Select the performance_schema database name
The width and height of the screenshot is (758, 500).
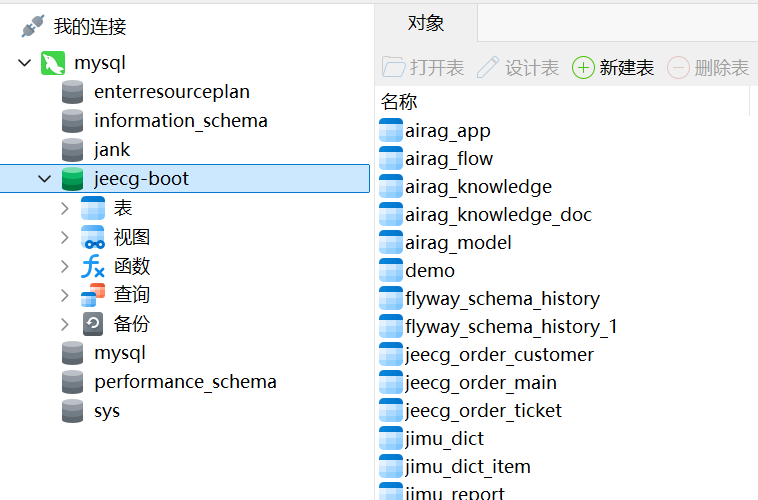tap(186, 382)
